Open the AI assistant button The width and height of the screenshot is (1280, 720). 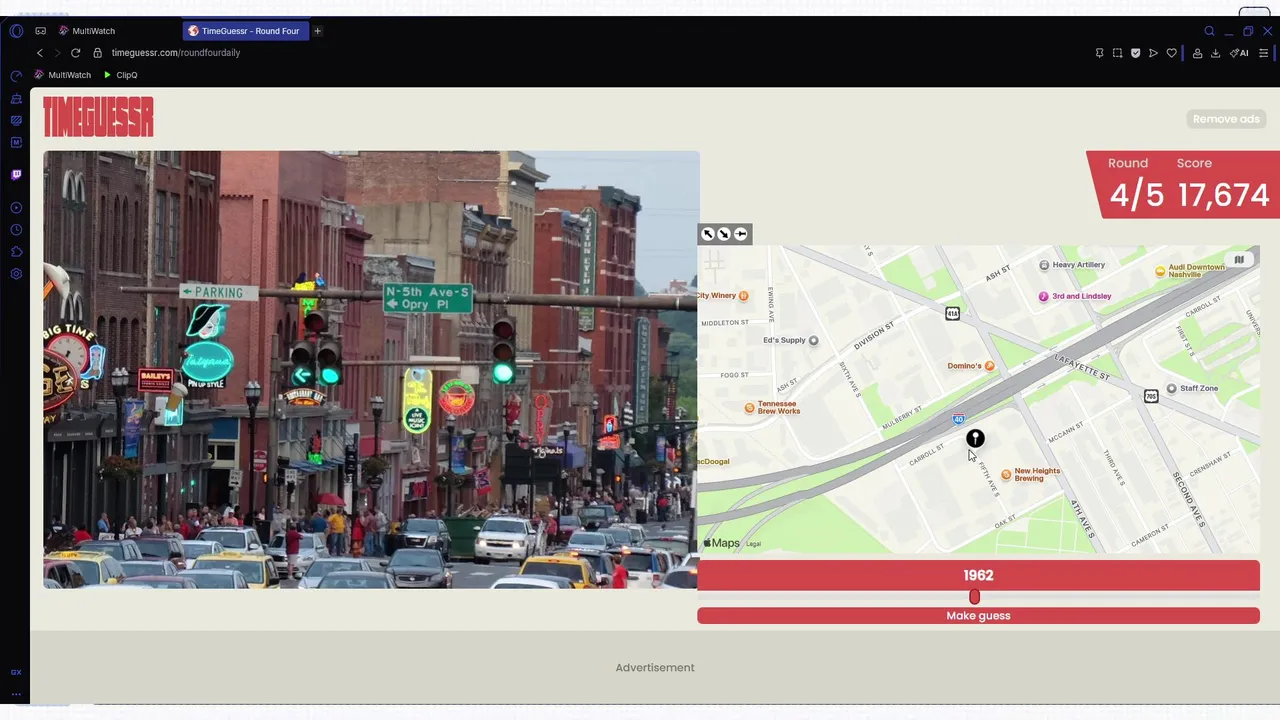pyautogui.click(x=1240, y=53)
